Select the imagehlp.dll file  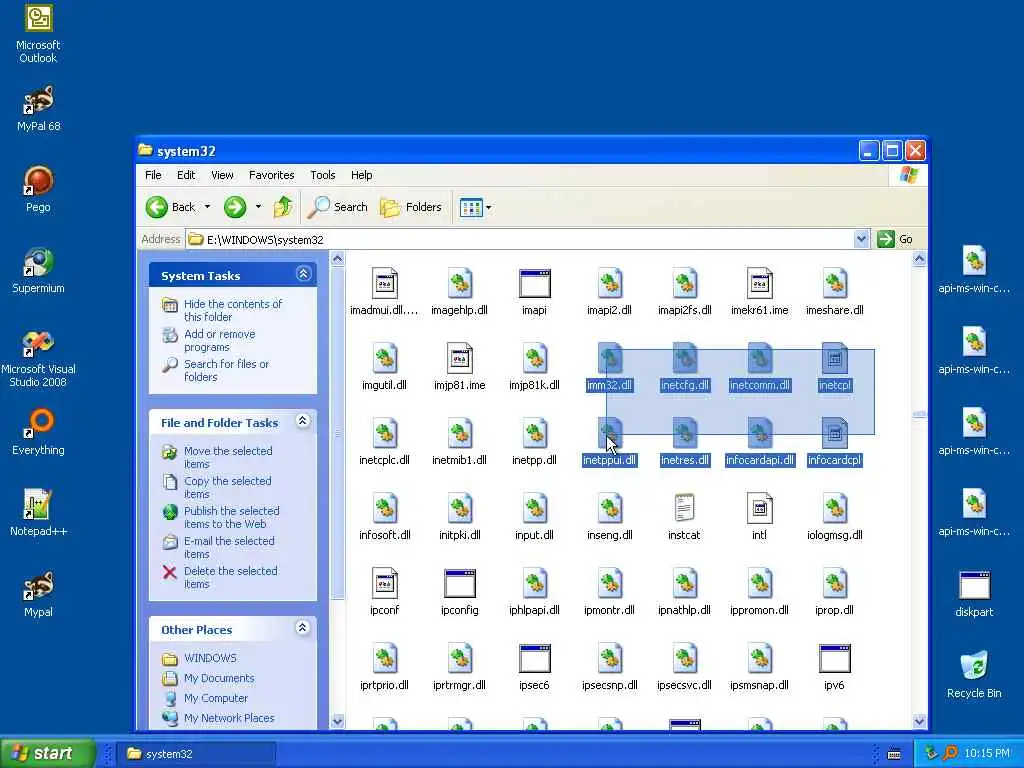459,292
